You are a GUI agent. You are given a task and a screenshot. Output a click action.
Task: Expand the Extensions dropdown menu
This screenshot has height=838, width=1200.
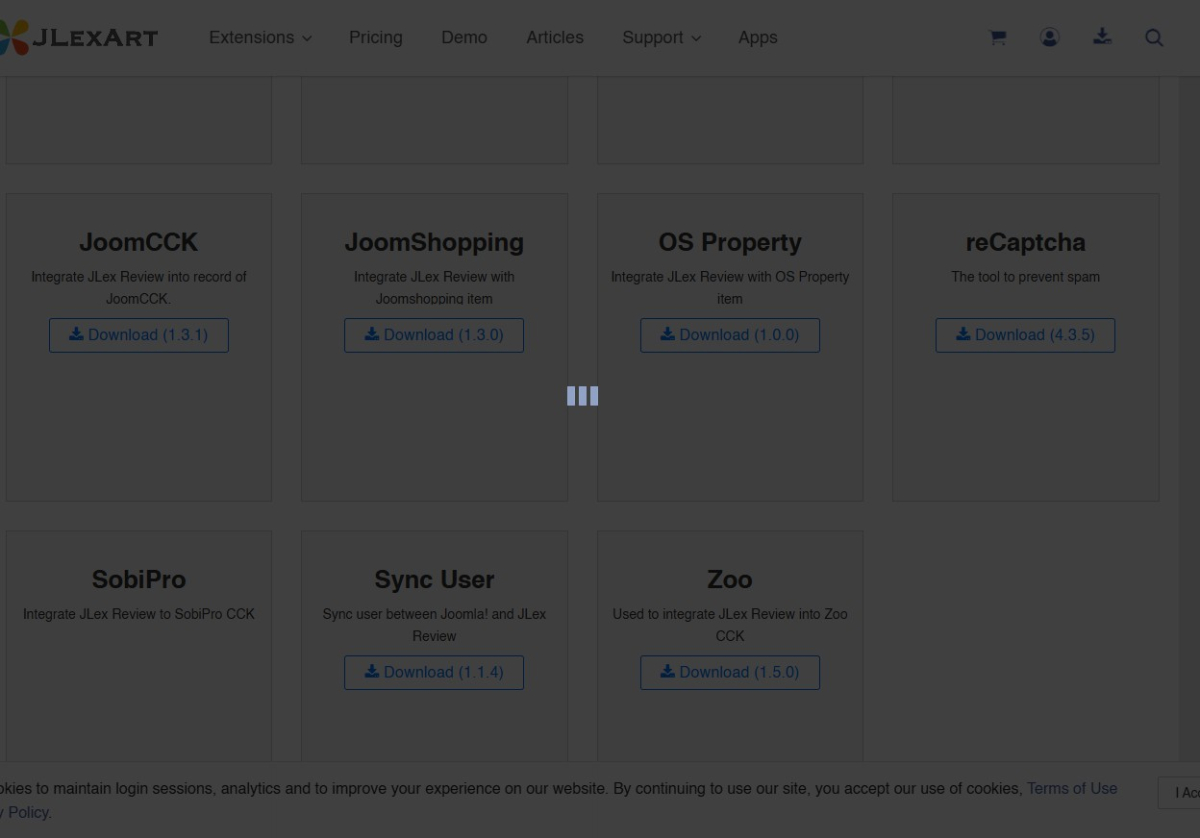[x=260, y=38]
